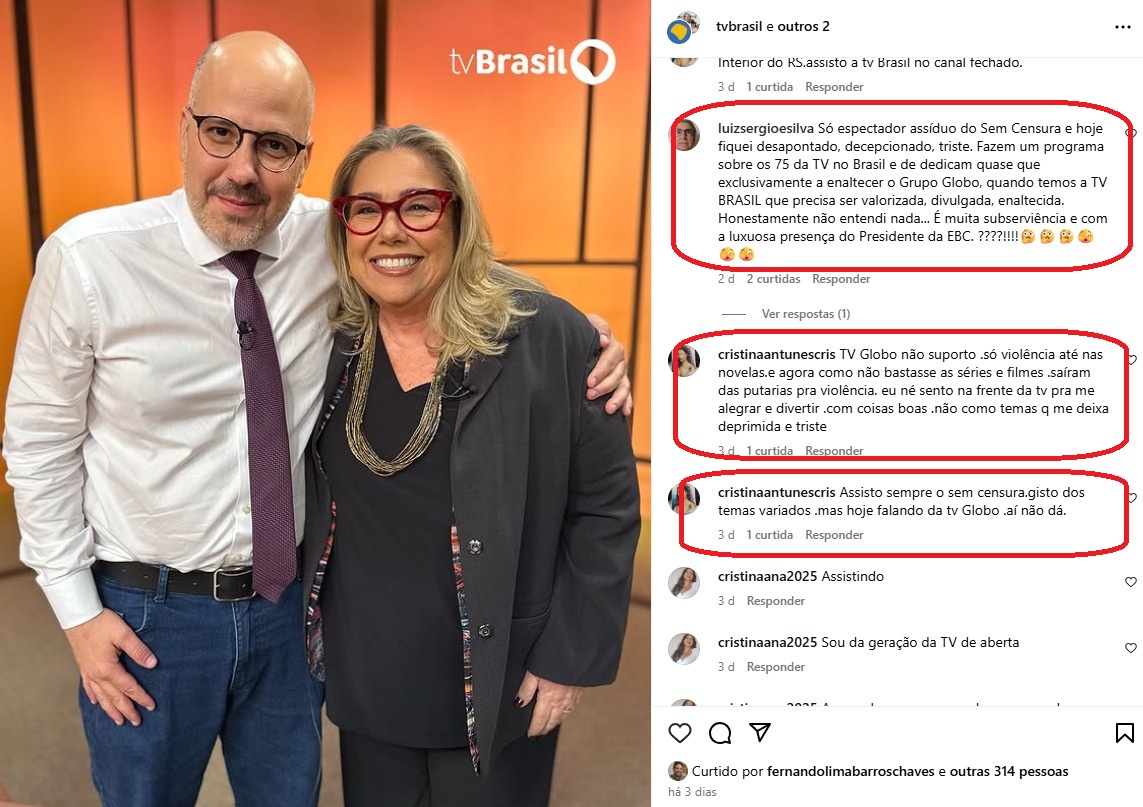Open the tvbrasil username link in header

pos(738,26)
